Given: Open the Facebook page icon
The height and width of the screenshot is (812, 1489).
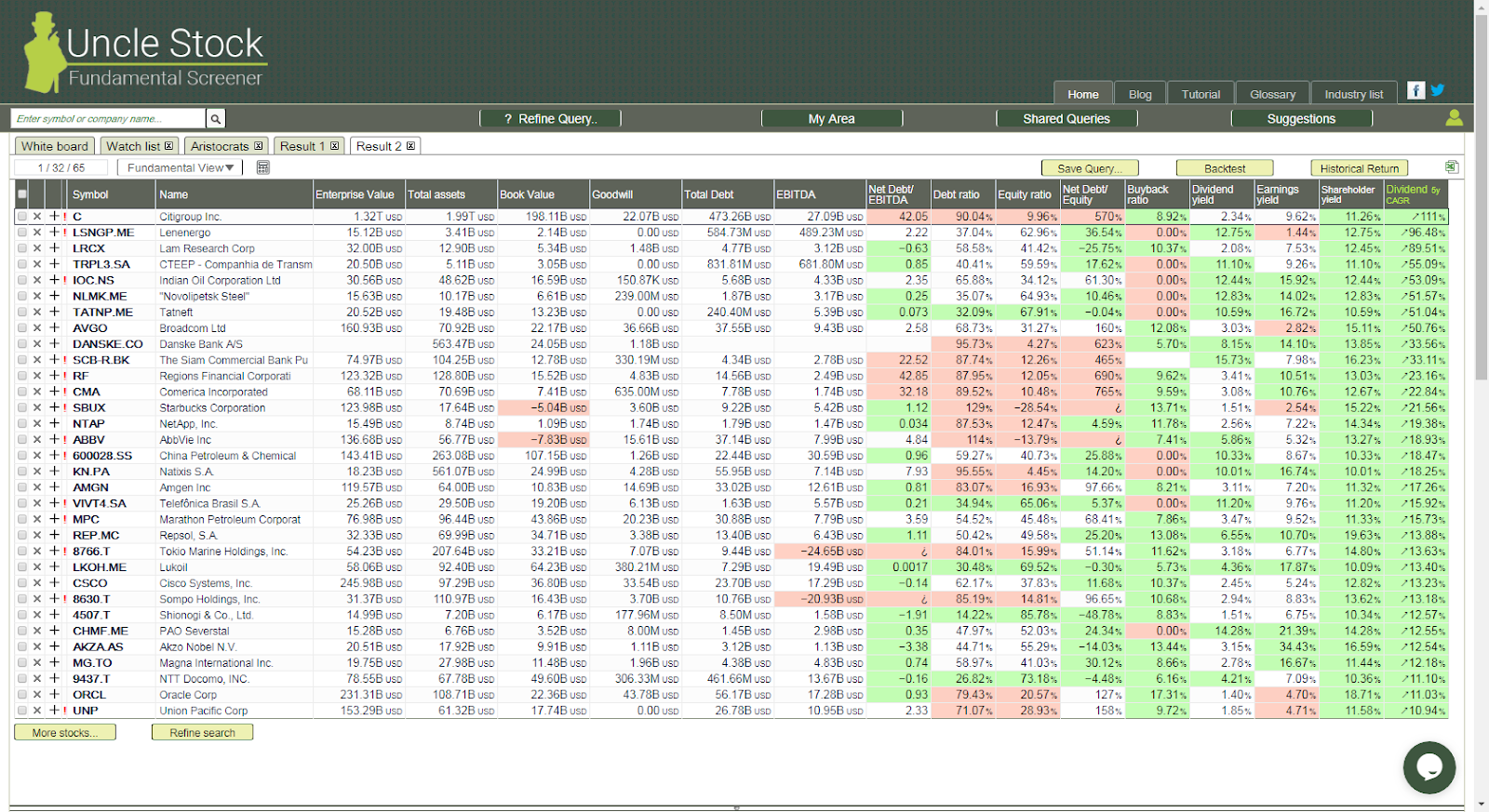Looking at the screenshot, I should click(1416, 90).
